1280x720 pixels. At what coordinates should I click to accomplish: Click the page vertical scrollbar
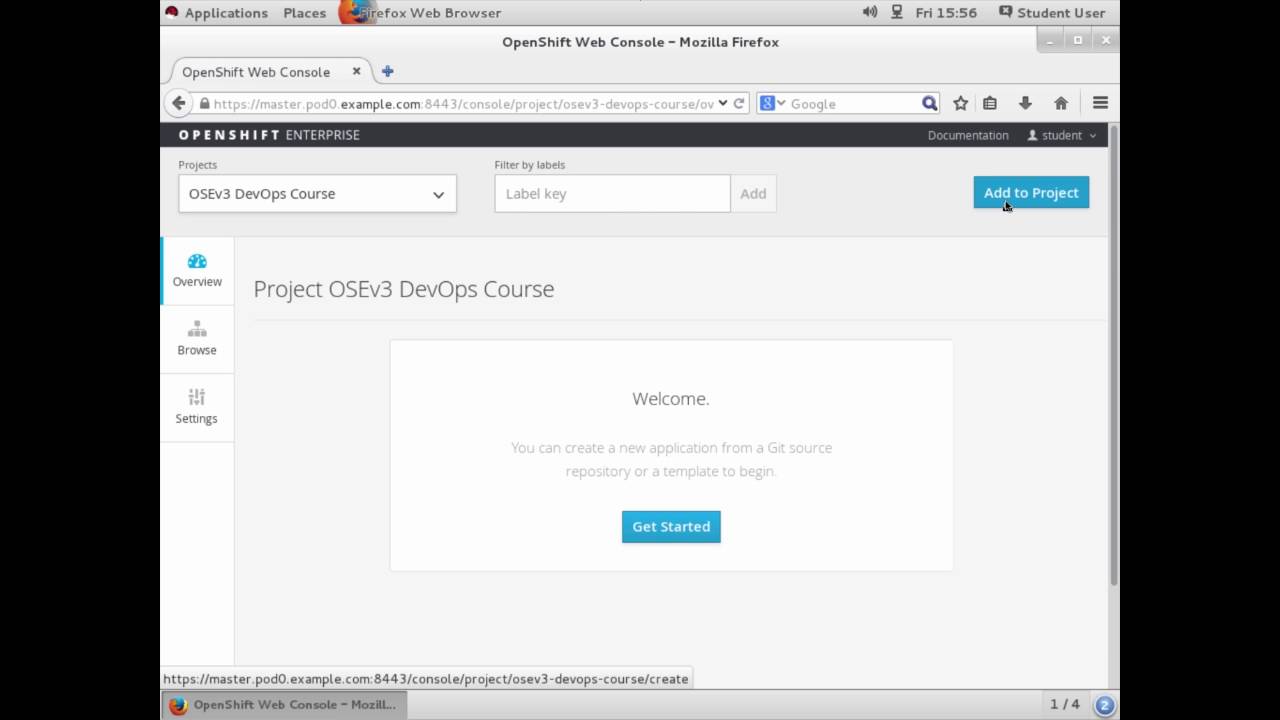(1114, 357)
